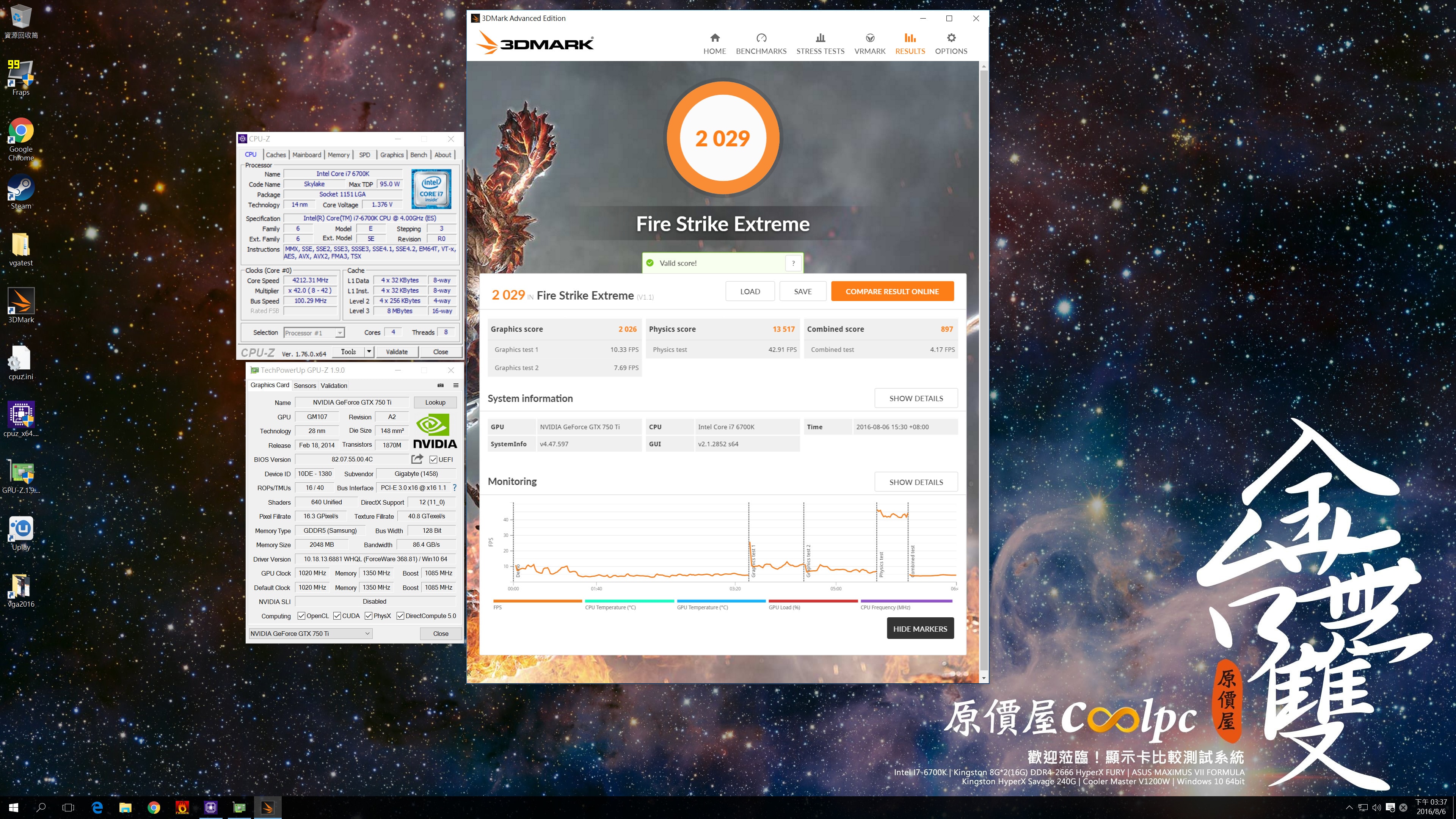Open STRESS TESTS section in 3DMark

pos(820,44)
